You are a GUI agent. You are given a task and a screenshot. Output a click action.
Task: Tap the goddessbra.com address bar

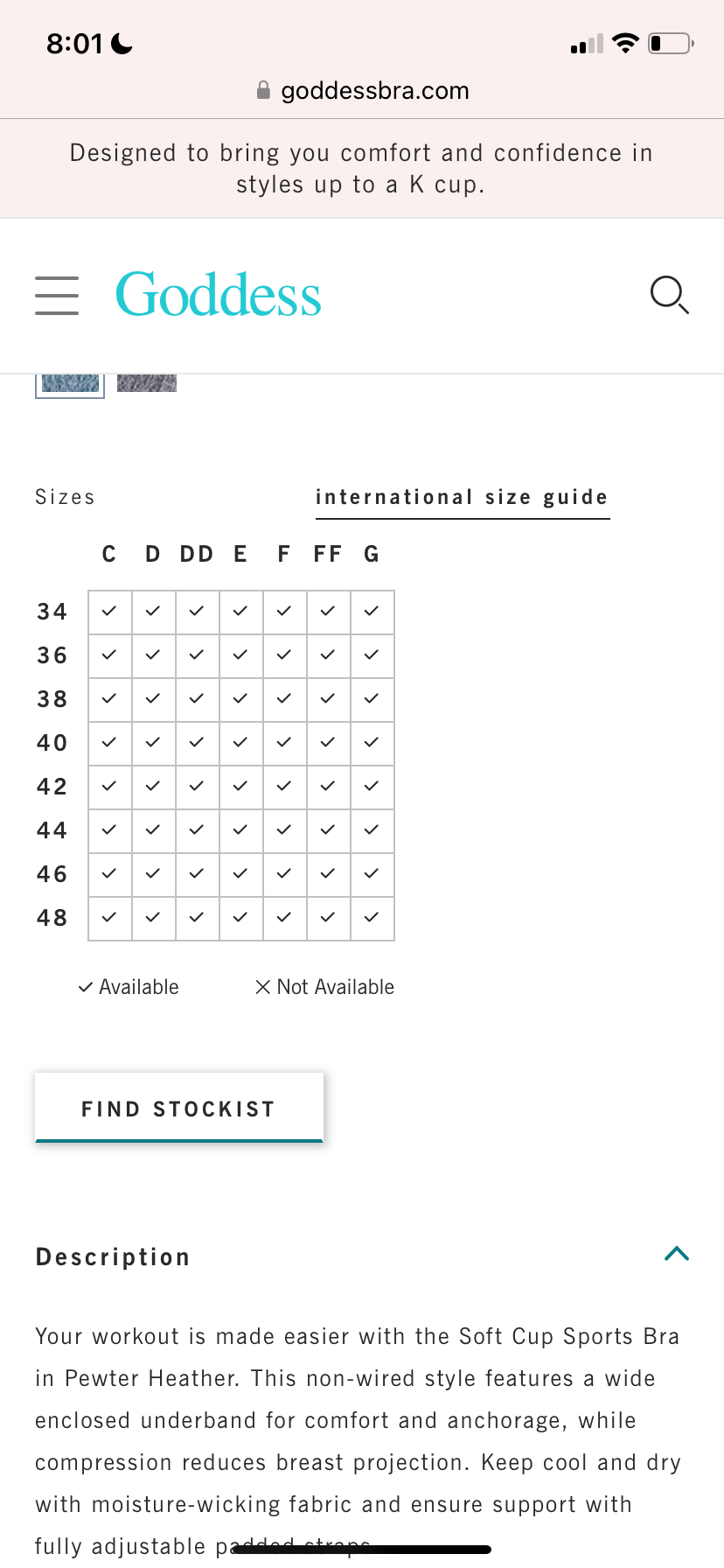(x=362, y=90)
